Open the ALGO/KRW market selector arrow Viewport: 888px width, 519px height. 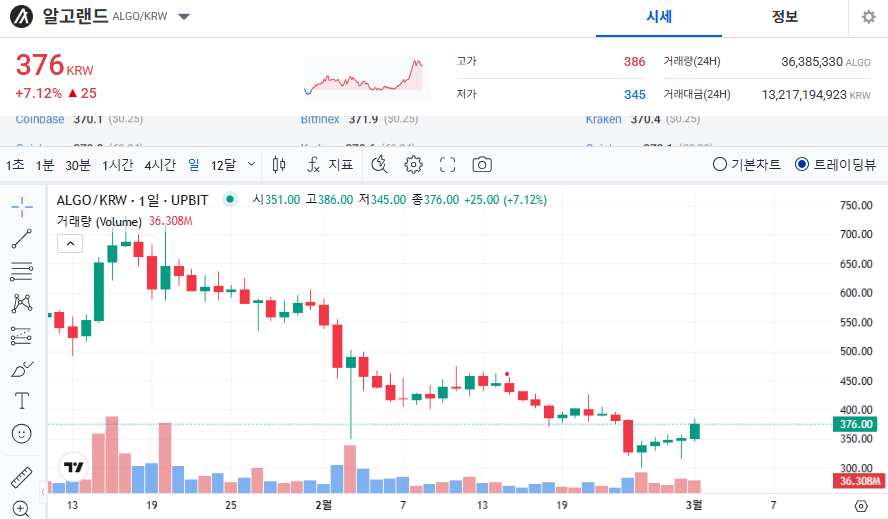183,17
